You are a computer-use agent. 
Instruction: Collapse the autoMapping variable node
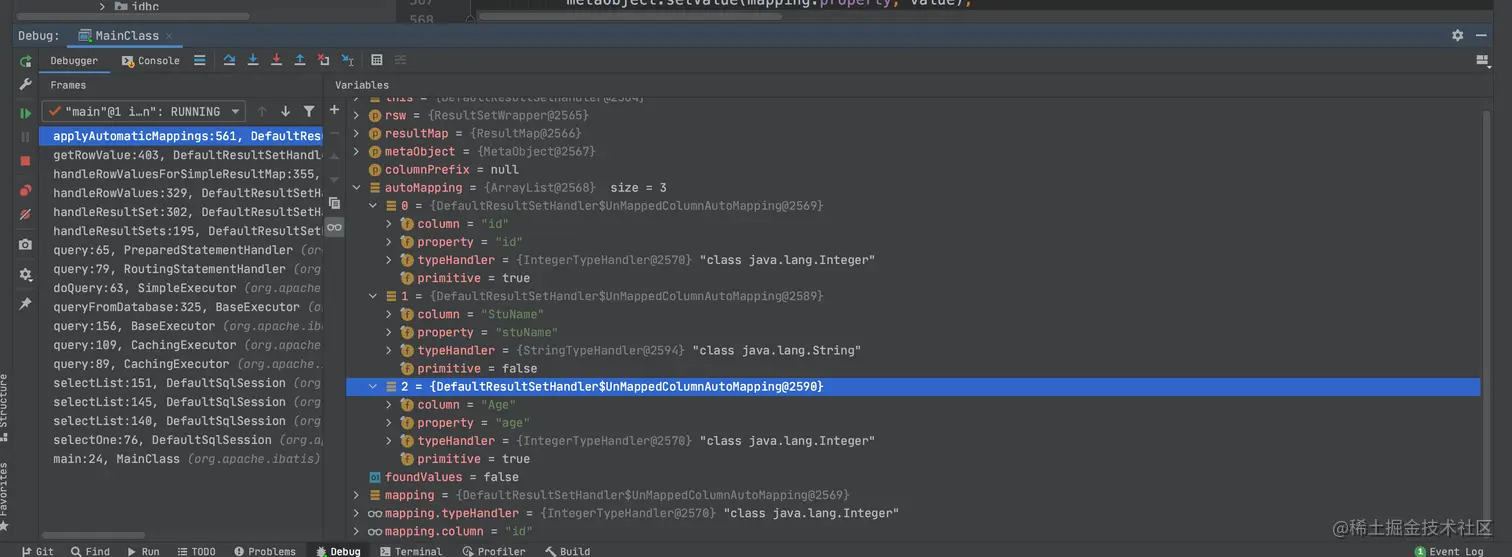pyautogui.click(x=357, y=188)
